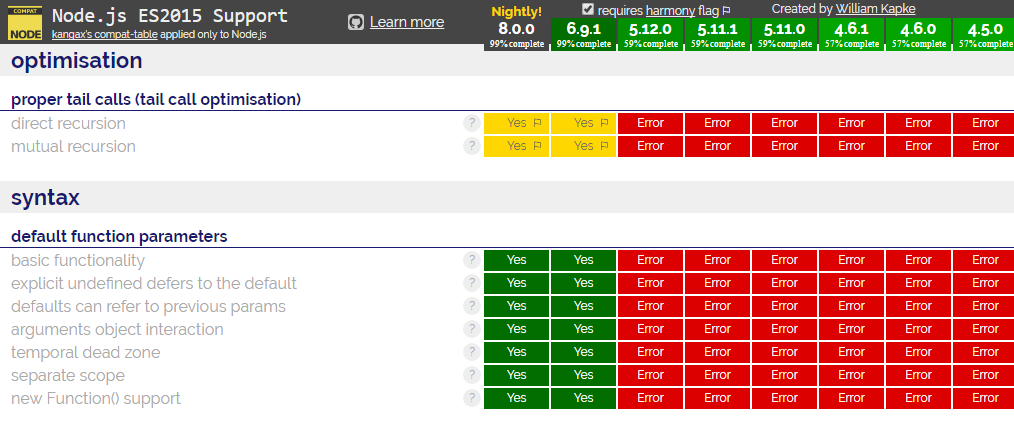The image size is (1014, 423).
Task: Click the help icon for basic functionality
Action: coord(472,260)
